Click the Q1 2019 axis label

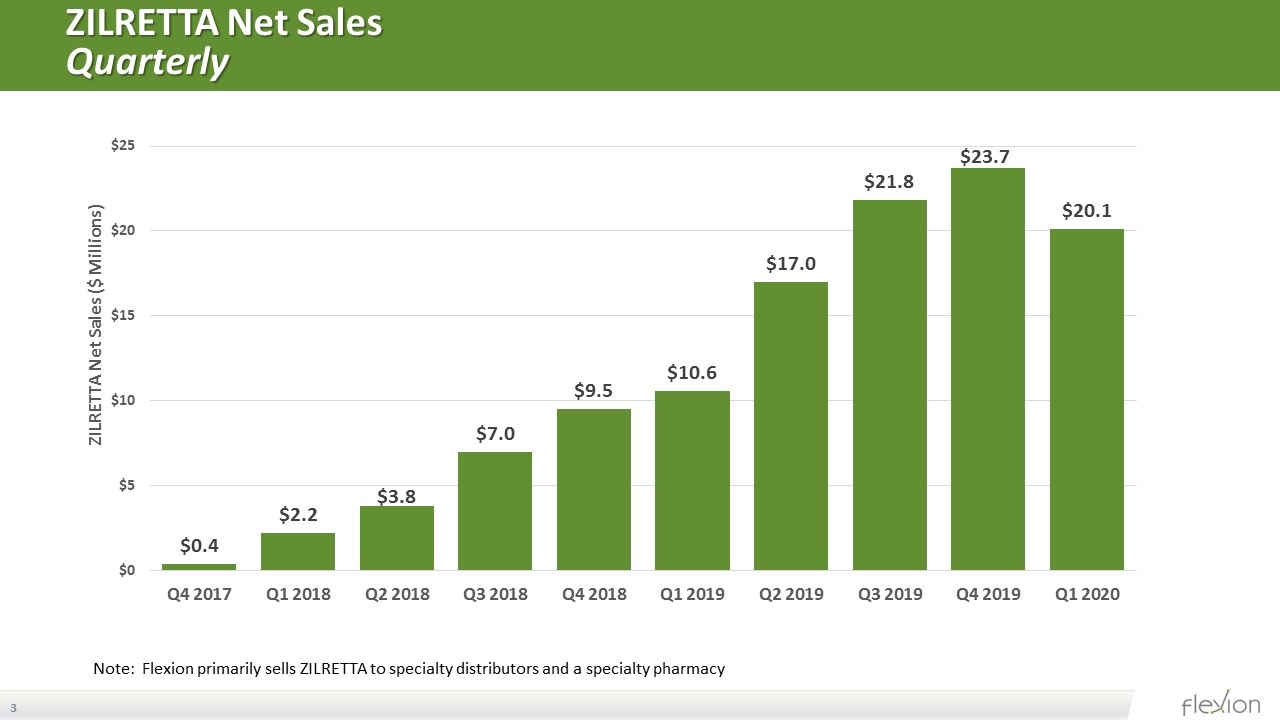click(692, 594)
